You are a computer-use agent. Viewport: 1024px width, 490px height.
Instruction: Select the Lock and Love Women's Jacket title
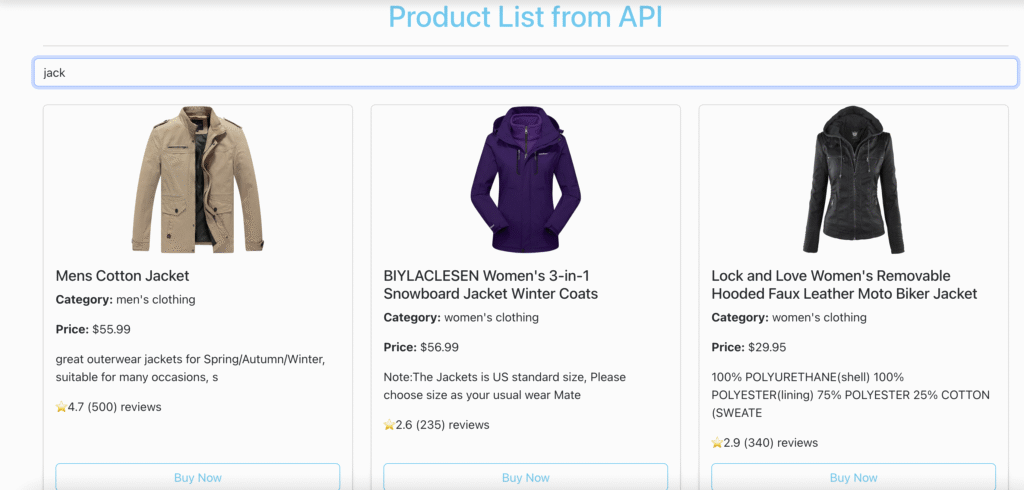point(844,285)
